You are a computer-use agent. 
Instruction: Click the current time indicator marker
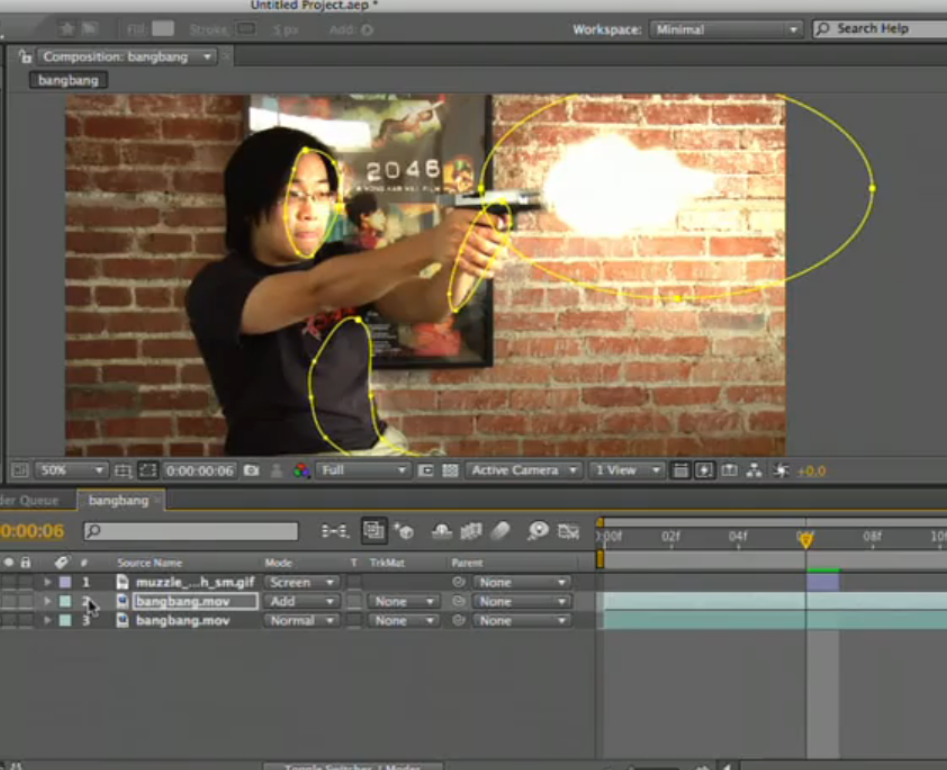pyautogui.click(x=806, y=539)
